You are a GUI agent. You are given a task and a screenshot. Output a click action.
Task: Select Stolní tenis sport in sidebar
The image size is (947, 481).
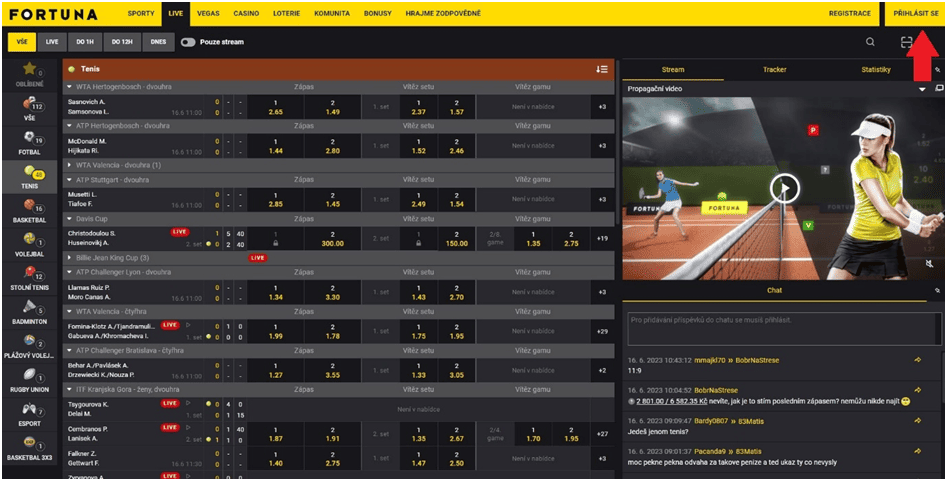pyautogui.click(x=30, y=278)
